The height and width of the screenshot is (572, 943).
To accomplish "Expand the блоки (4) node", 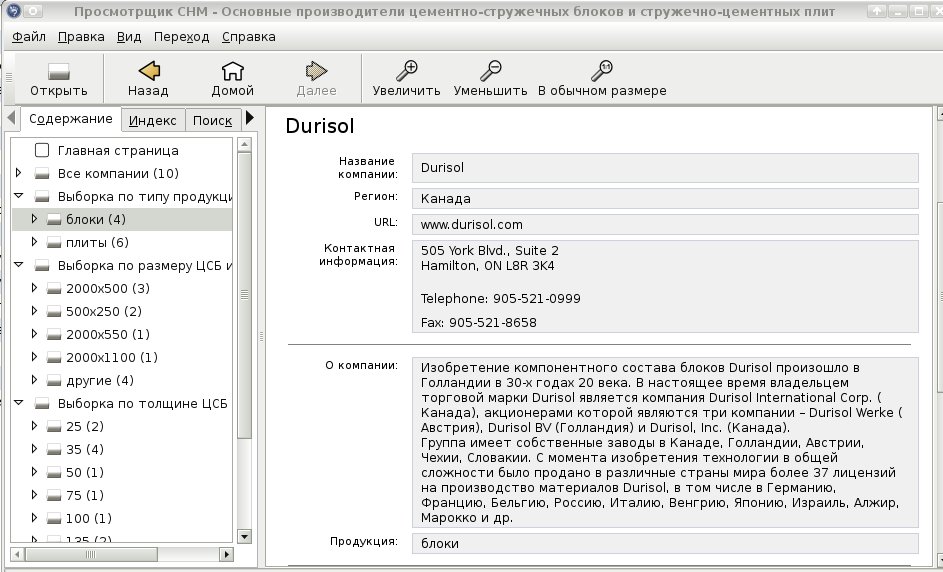I will click(x=34, y=219).
